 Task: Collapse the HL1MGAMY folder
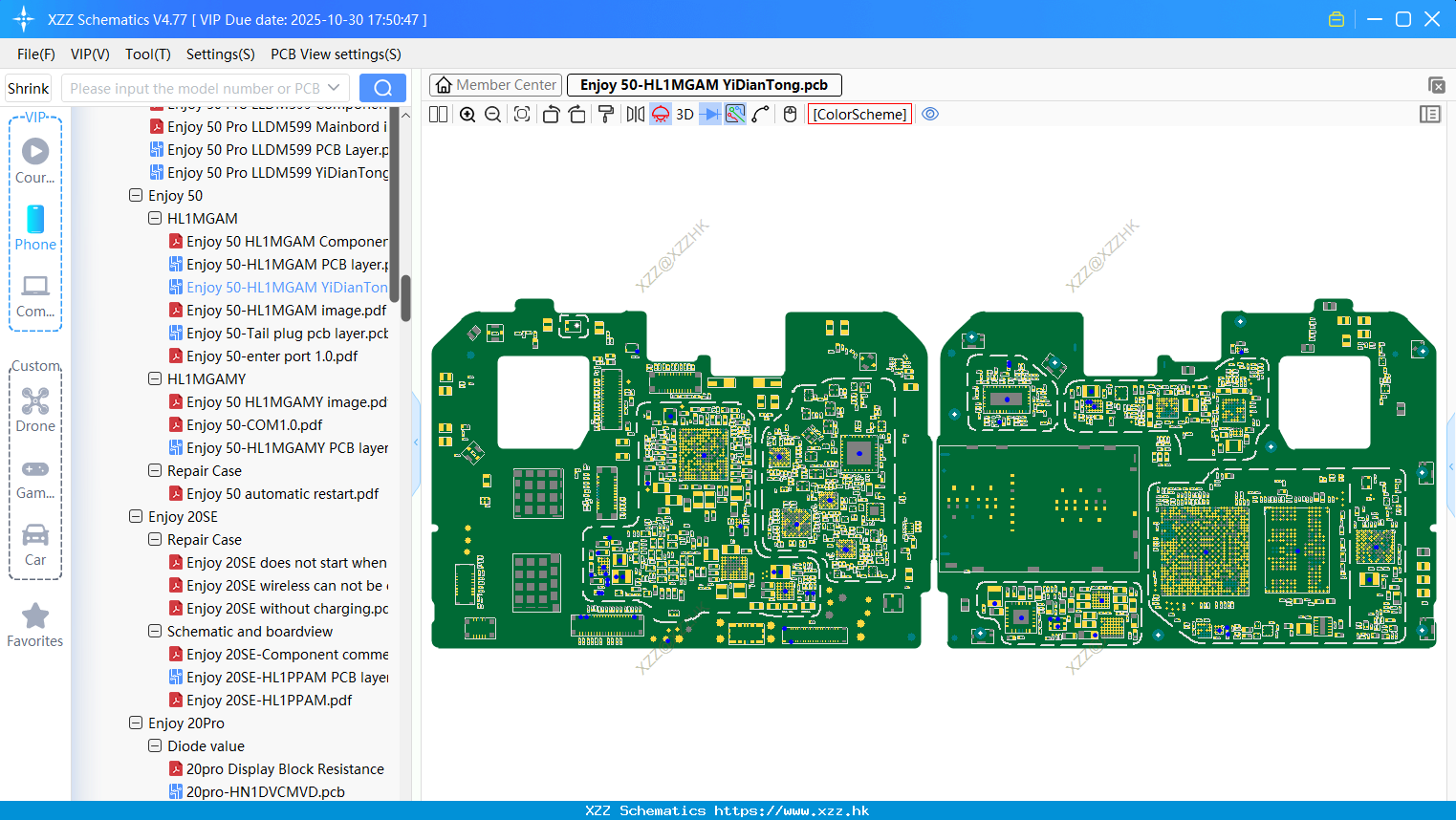pyautogui.click(x=155, y=378)
